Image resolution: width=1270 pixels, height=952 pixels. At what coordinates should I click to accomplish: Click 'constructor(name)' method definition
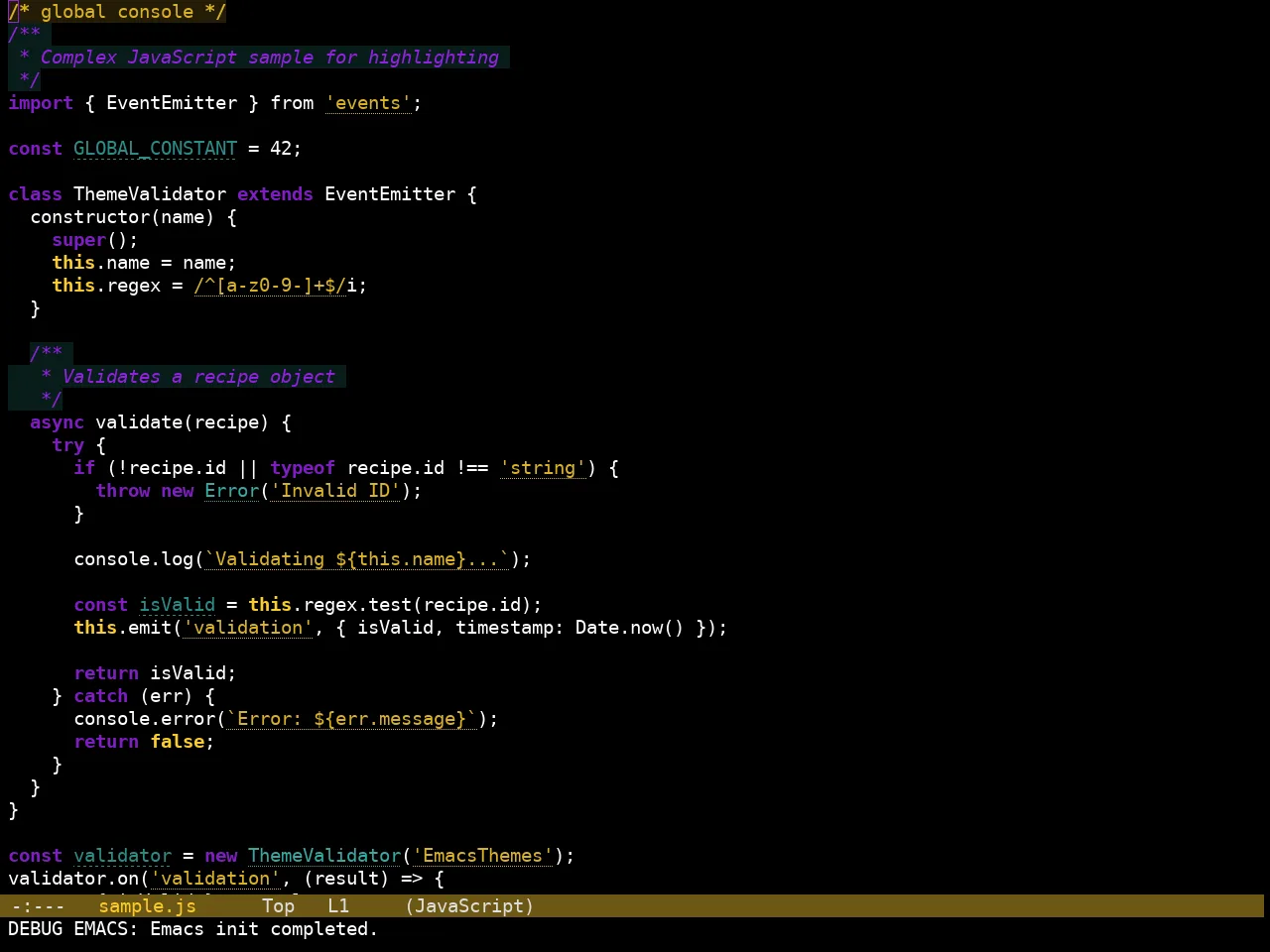pyautogui.click(x=122, y=217)
